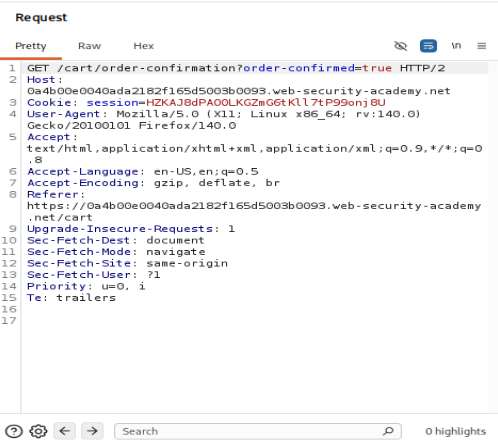Click HTTP/2 on the request line
This screenshot has height=446, width=498.
click(422, 68)
